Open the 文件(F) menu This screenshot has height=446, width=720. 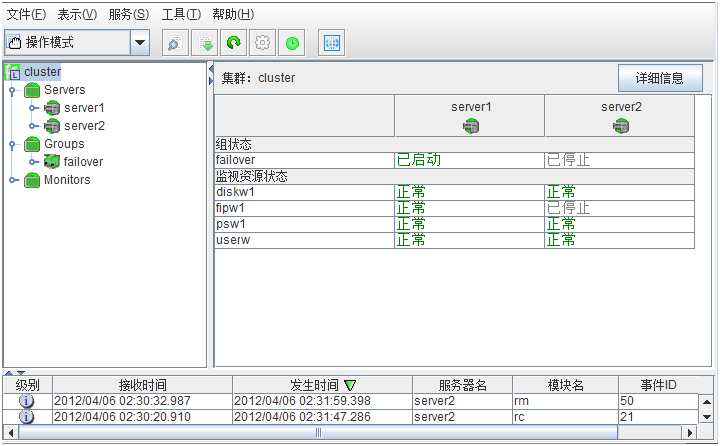(26, 14)
